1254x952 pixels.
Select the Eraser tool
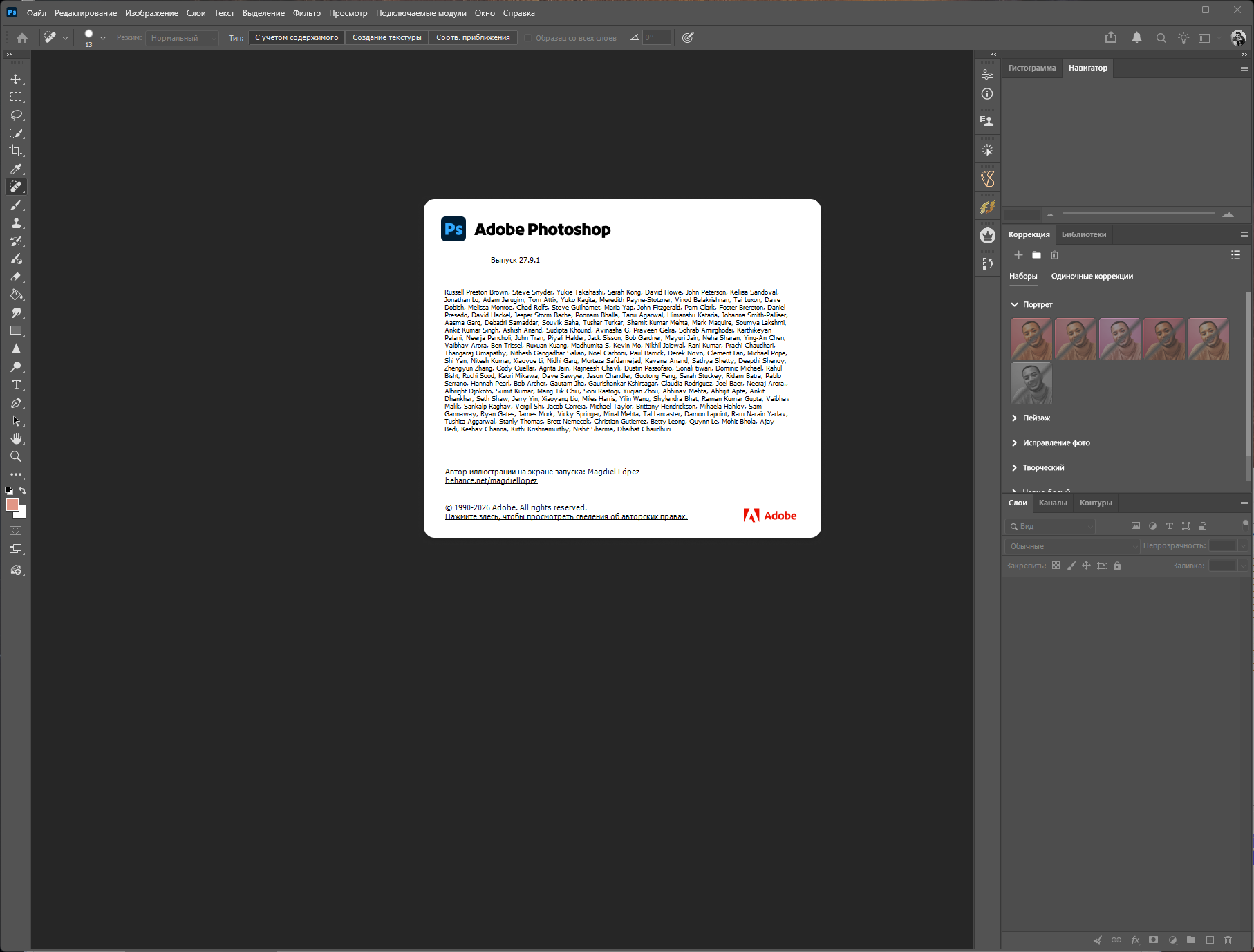click(16, 277)
